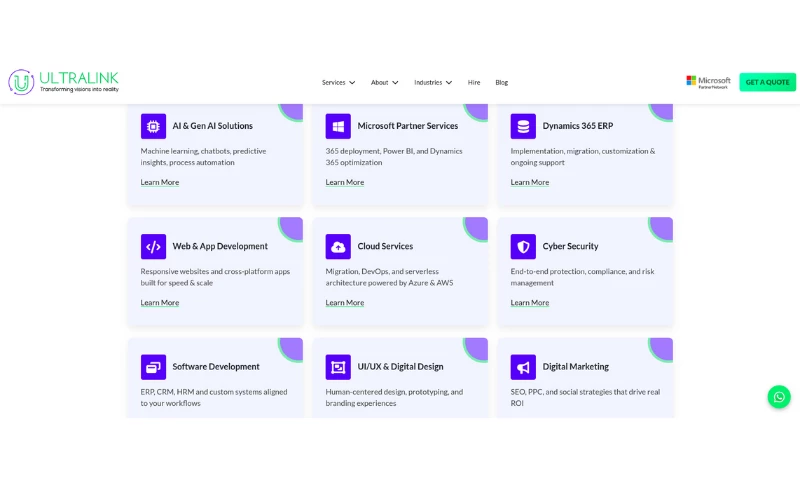Image resolution: width=800 pixels, height=480 pixels.
Task: Click Learn More under Cyber Security
Action: [530, 302]
